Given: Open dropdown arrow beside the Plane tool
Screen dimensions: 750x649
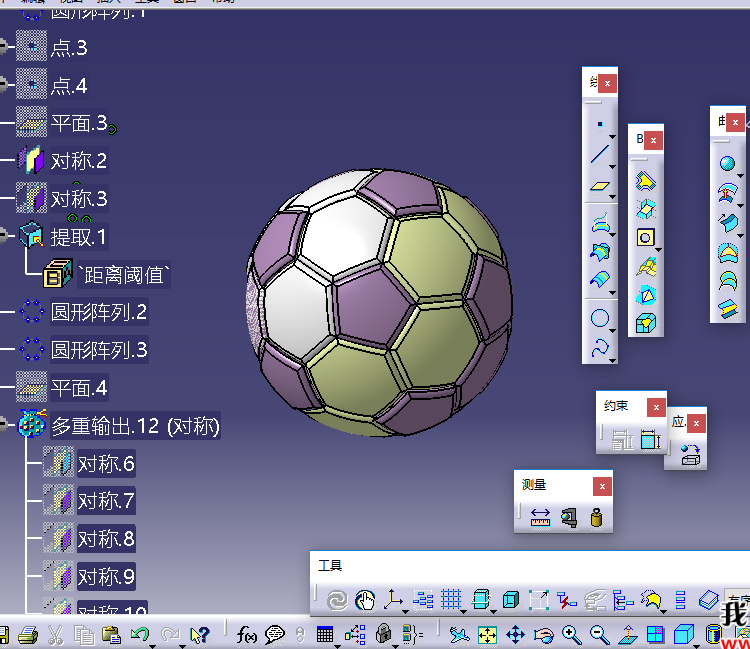Looking at the screenshot, I should (612, 194).
